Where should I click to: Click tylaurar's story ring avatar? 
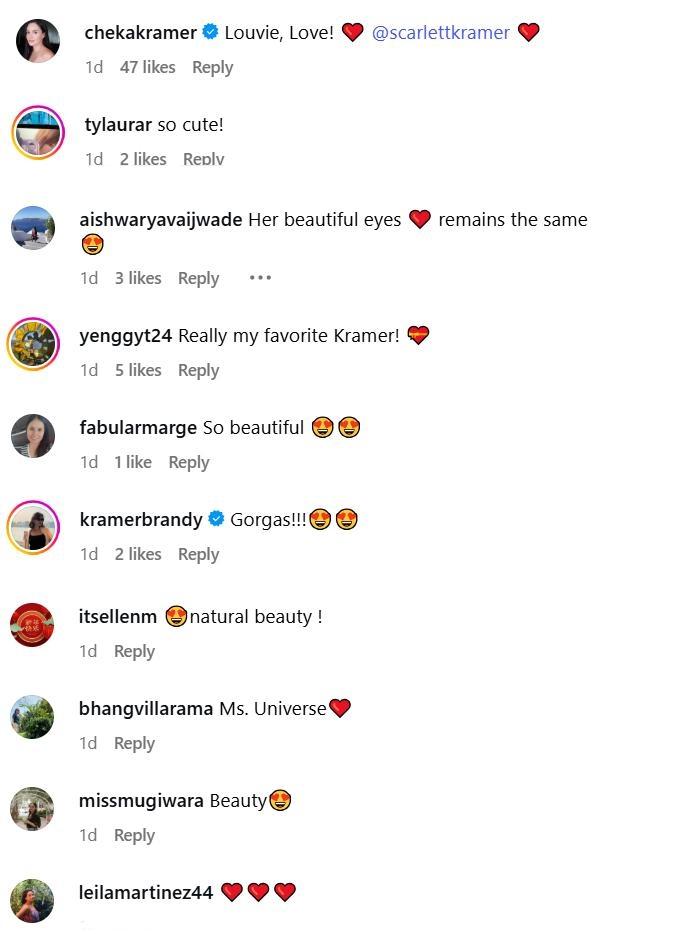(38, 133)
